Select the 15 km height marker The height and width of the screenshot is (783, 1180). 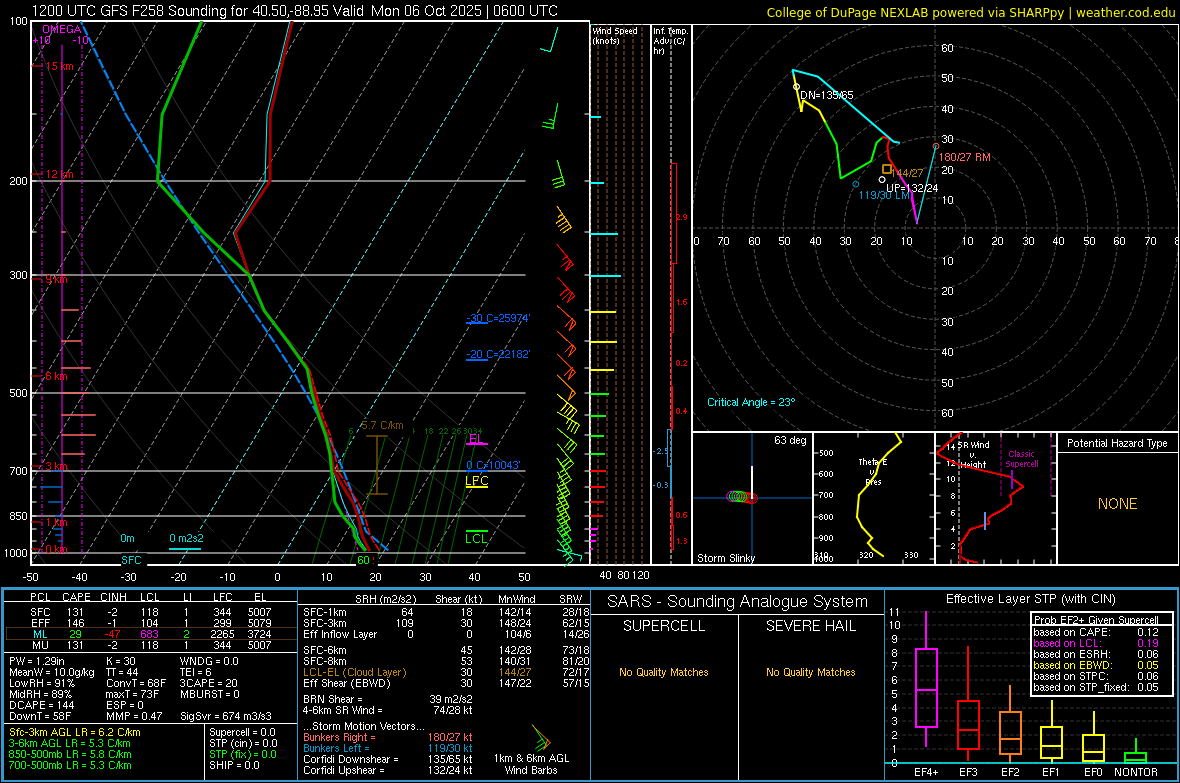pyautogui.click(x=57, y=66)
